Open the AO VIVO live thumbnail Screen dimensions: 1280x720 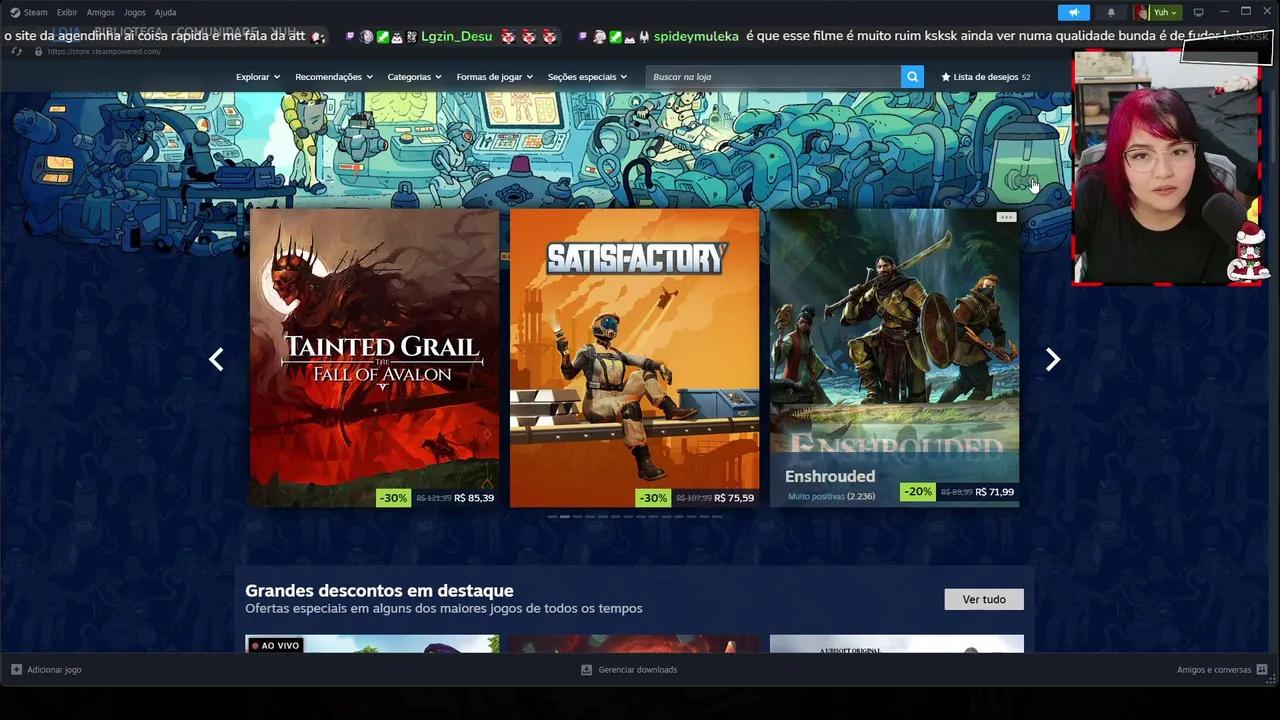click(373, 644)
